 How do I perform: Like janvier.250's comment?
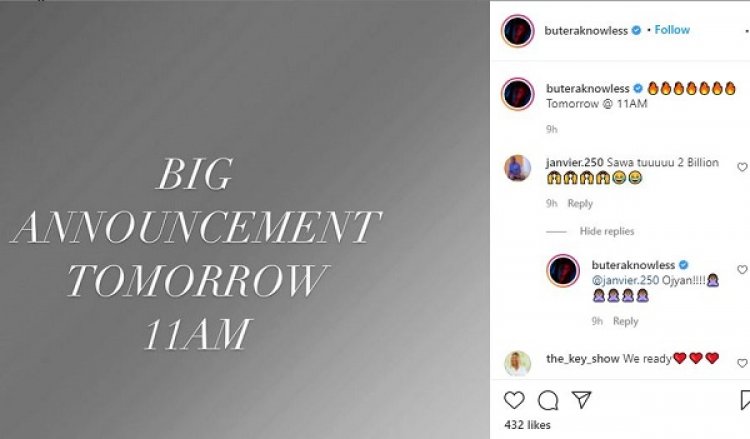[742, 167]
